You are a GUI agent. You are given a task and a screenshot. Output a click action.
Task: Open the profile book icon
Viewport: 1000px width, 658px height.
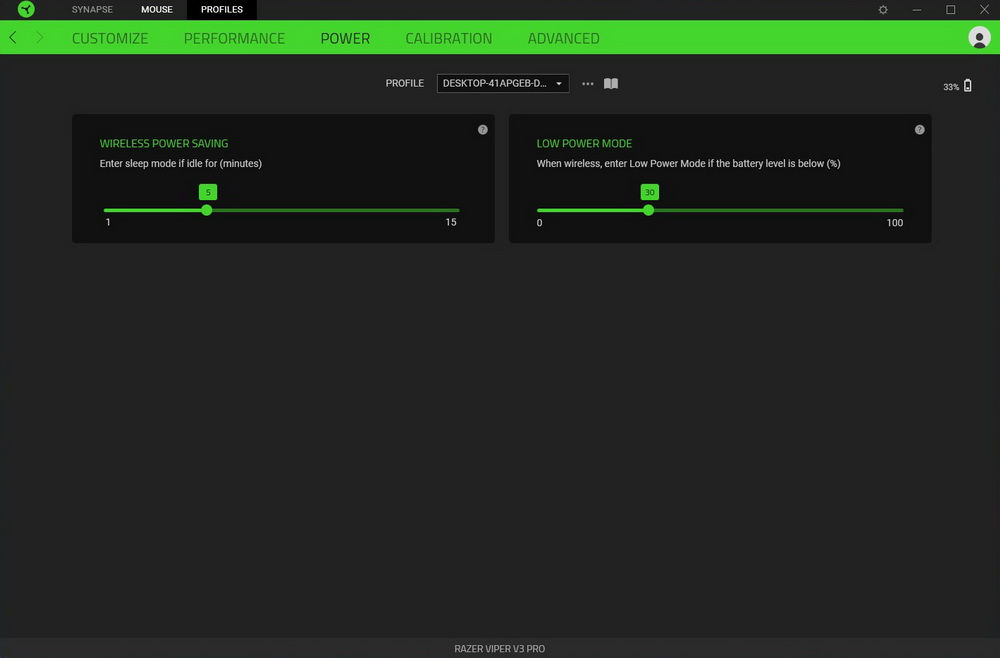coord(611,84)
